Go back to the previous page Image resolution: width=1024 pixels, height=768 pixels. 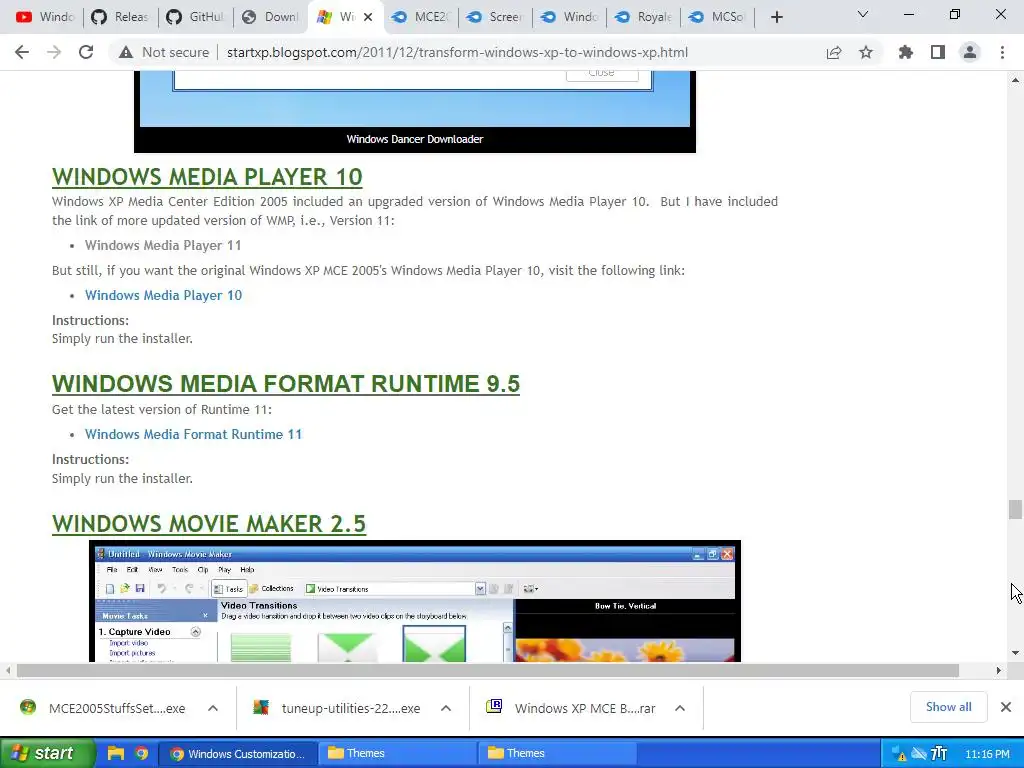22,52
